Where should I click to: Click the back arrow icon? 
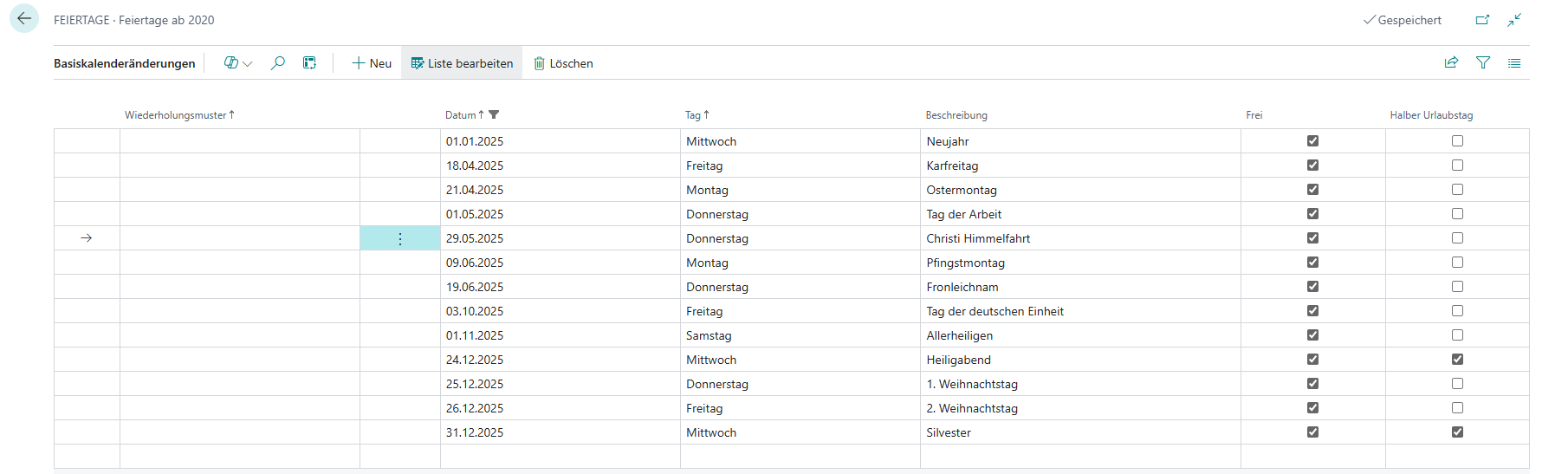tap(24, 18)
